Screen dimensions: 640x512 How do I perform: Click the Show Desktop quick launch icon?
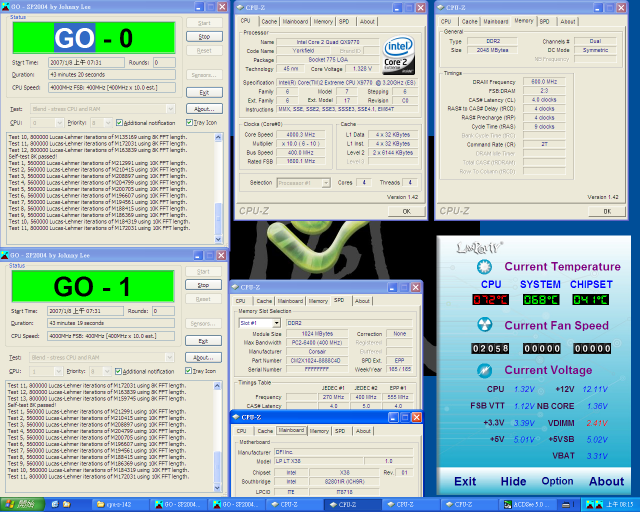(55, 505)
